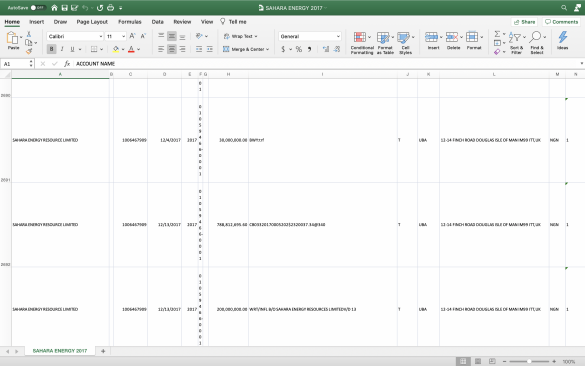Click the Cell Styles icon
The height and width of the screenshot is (366, 585).
pos(403,38)
